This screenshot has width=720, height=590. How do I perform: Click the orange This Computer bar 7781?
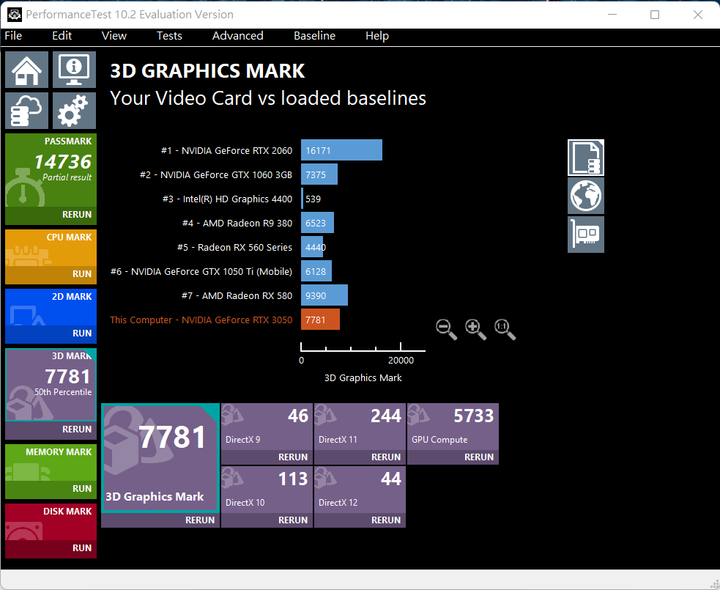(321, 320)
